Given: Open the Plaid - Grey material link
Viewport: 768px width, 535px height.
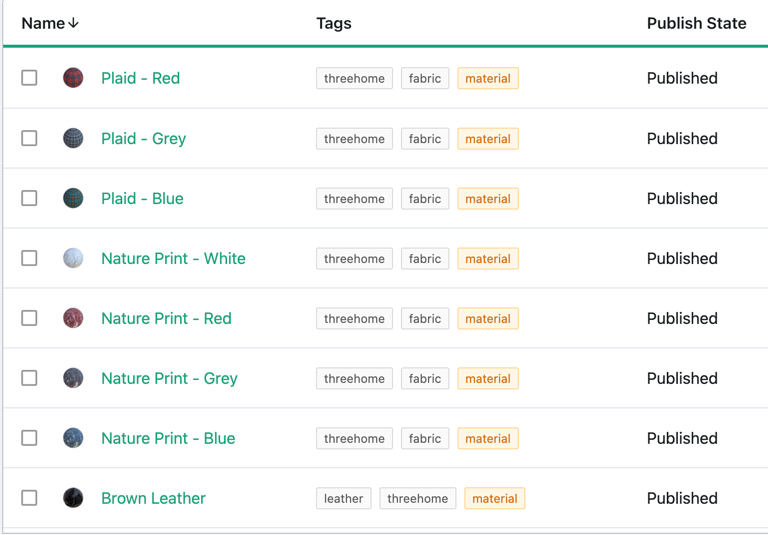Looking at the screenshot, I should coord(144,139).
